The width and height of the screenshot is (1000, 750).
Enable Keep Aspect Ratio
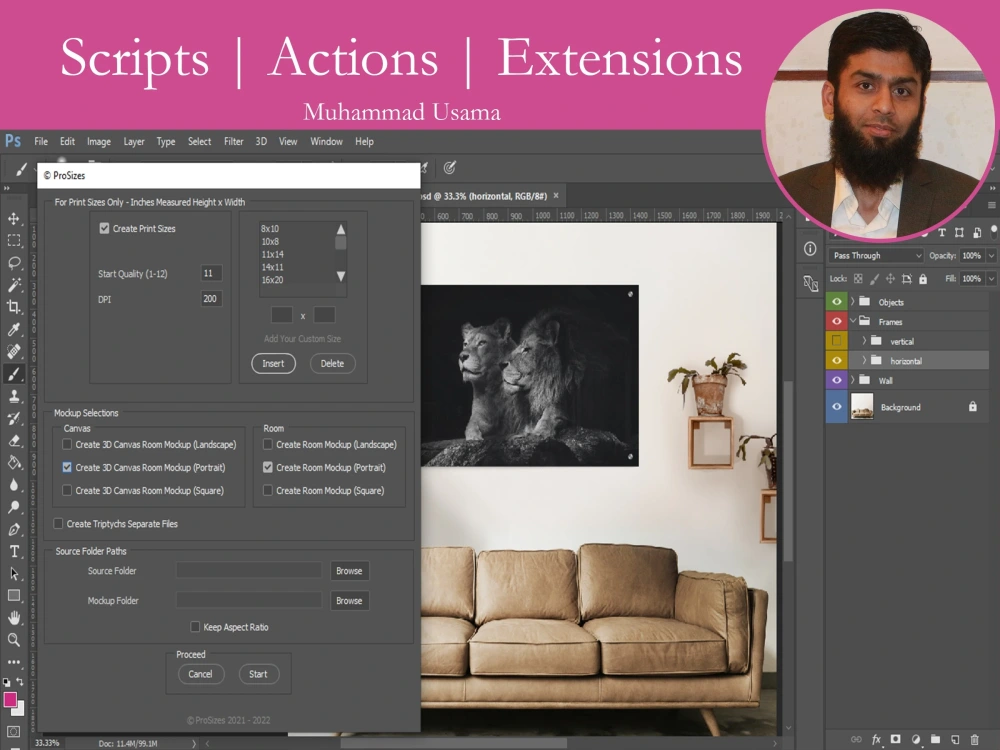[x=196, y=627]
